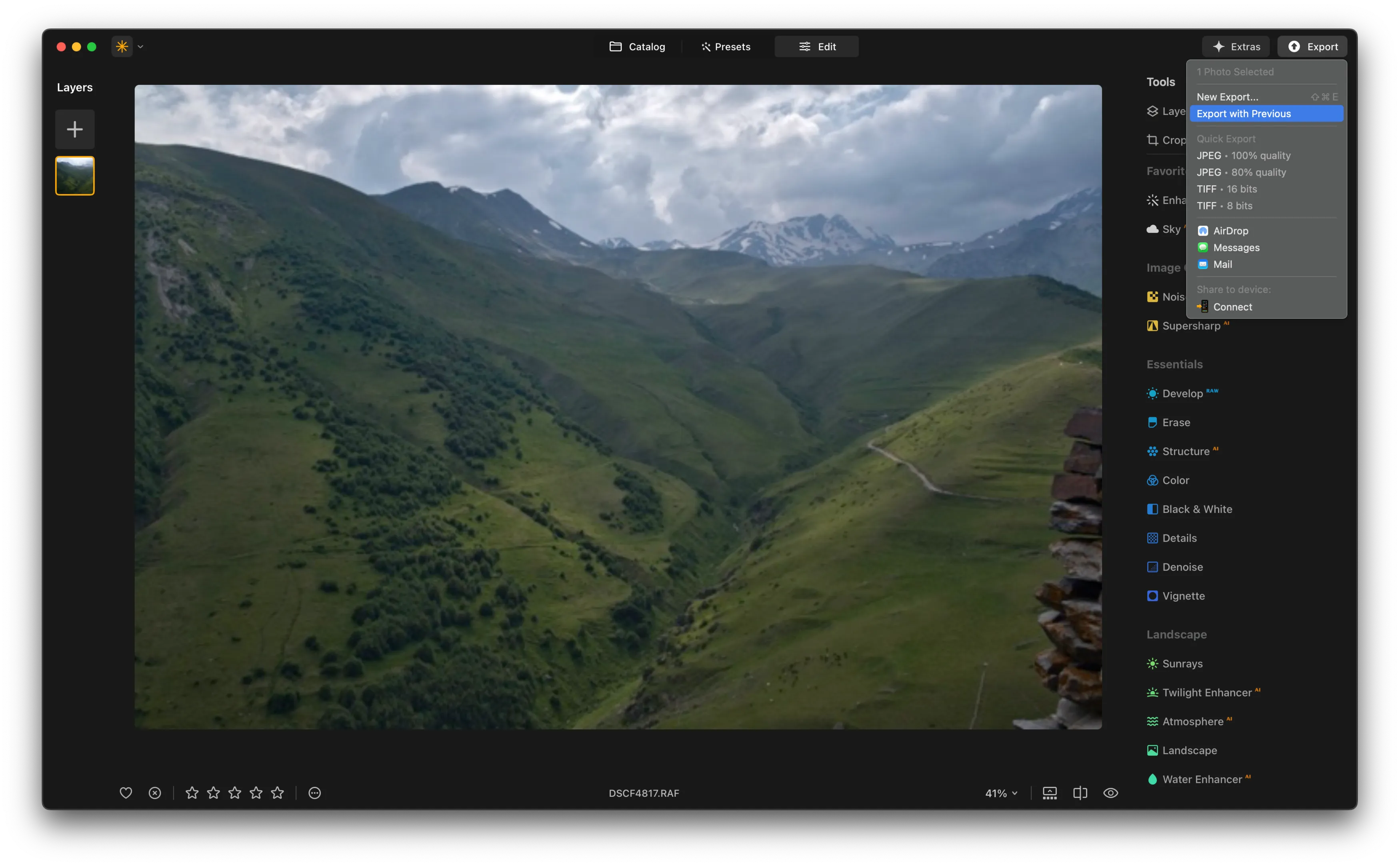
Task: Expand the 41% zoom level dropdown
Action: coord(1001,793)
